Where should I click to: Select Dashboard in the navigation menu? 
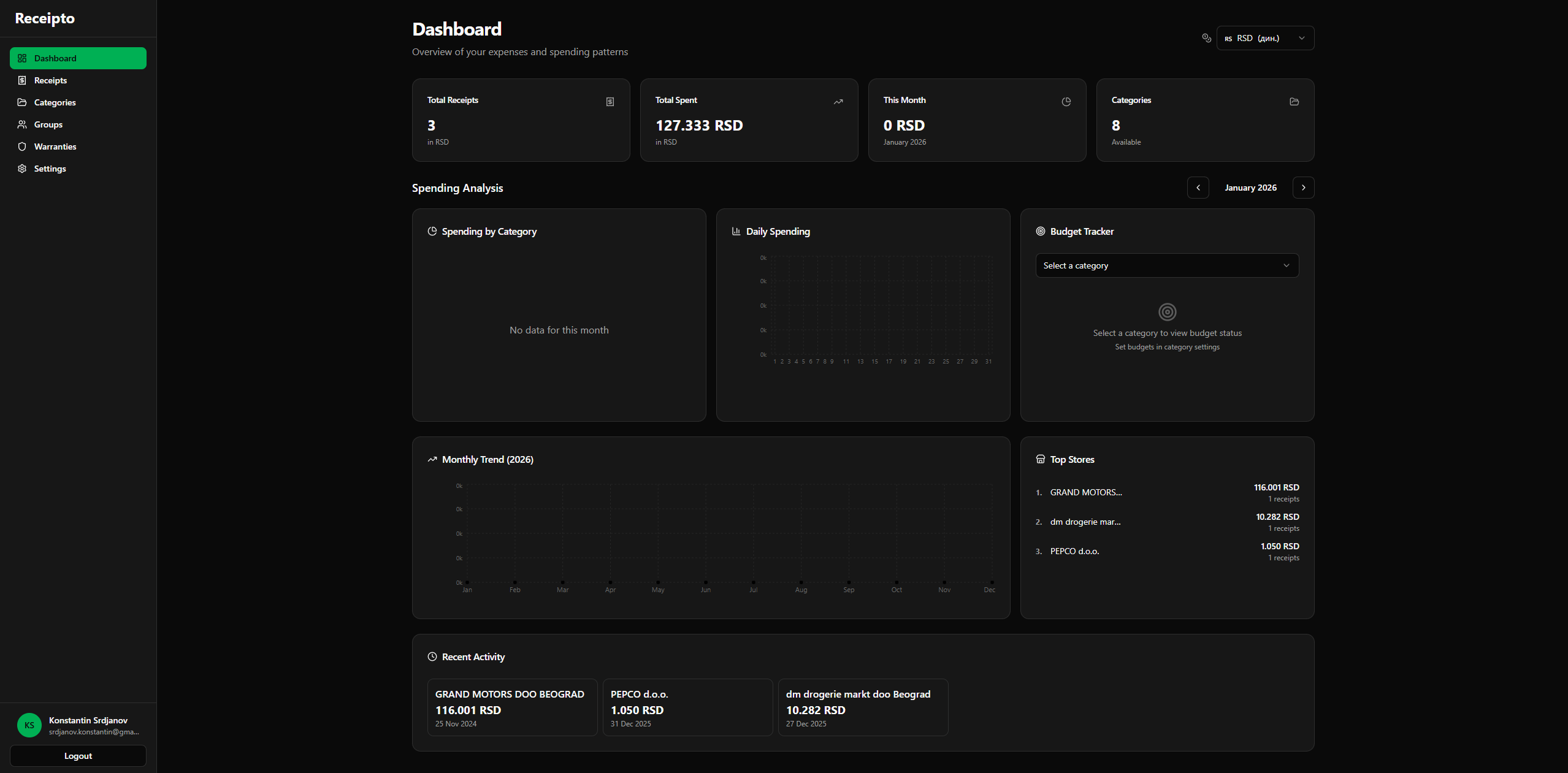54,58
